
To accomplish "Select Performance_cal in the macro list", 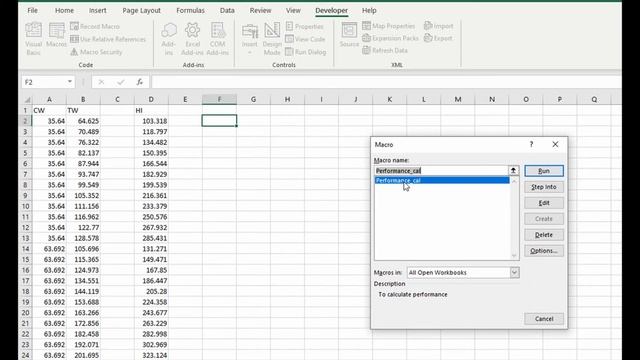I will tap(442, 180).
